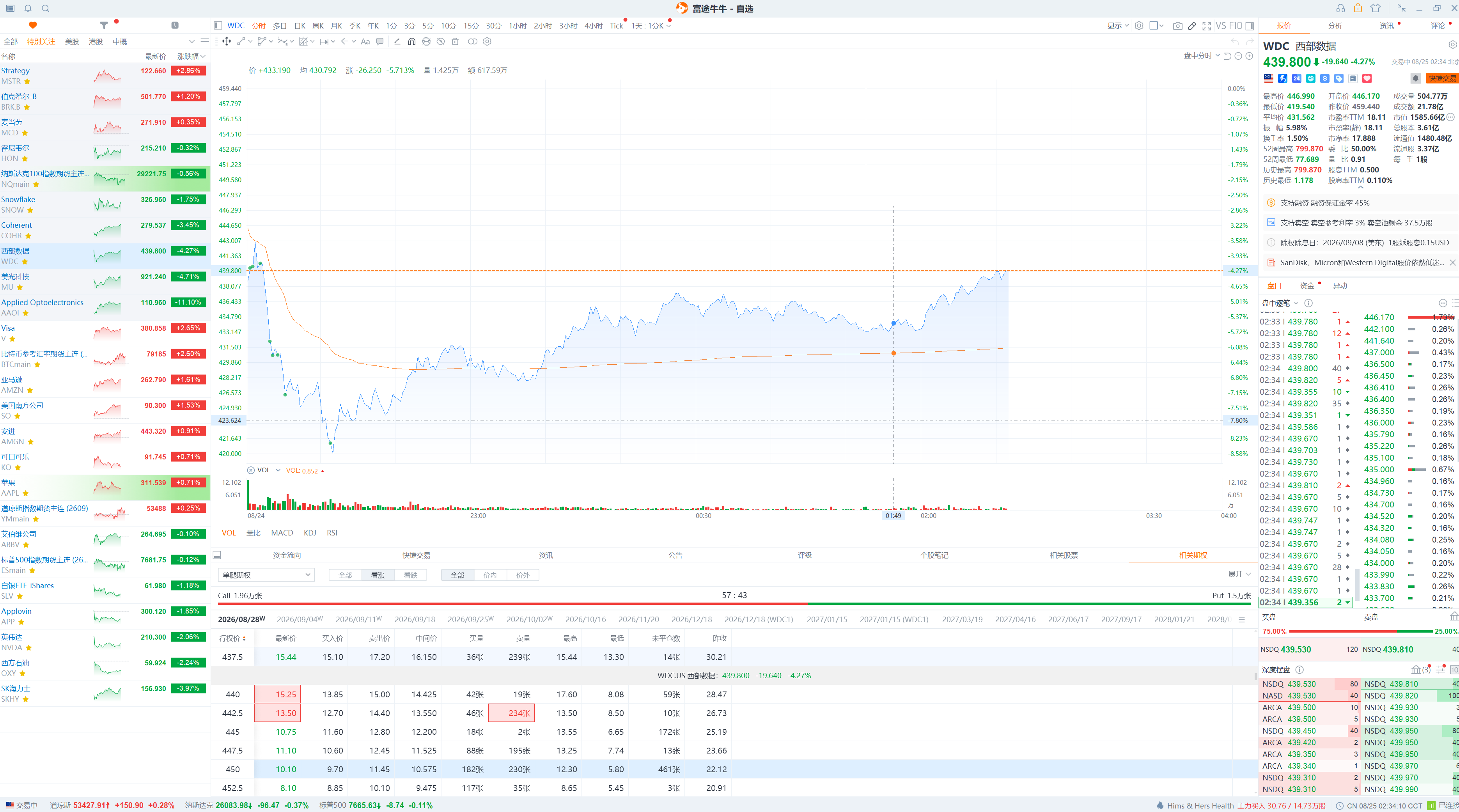Select the 特别关注 watchlist tab
Viewport: 1459px width, 812px height.
click(41, 41)
